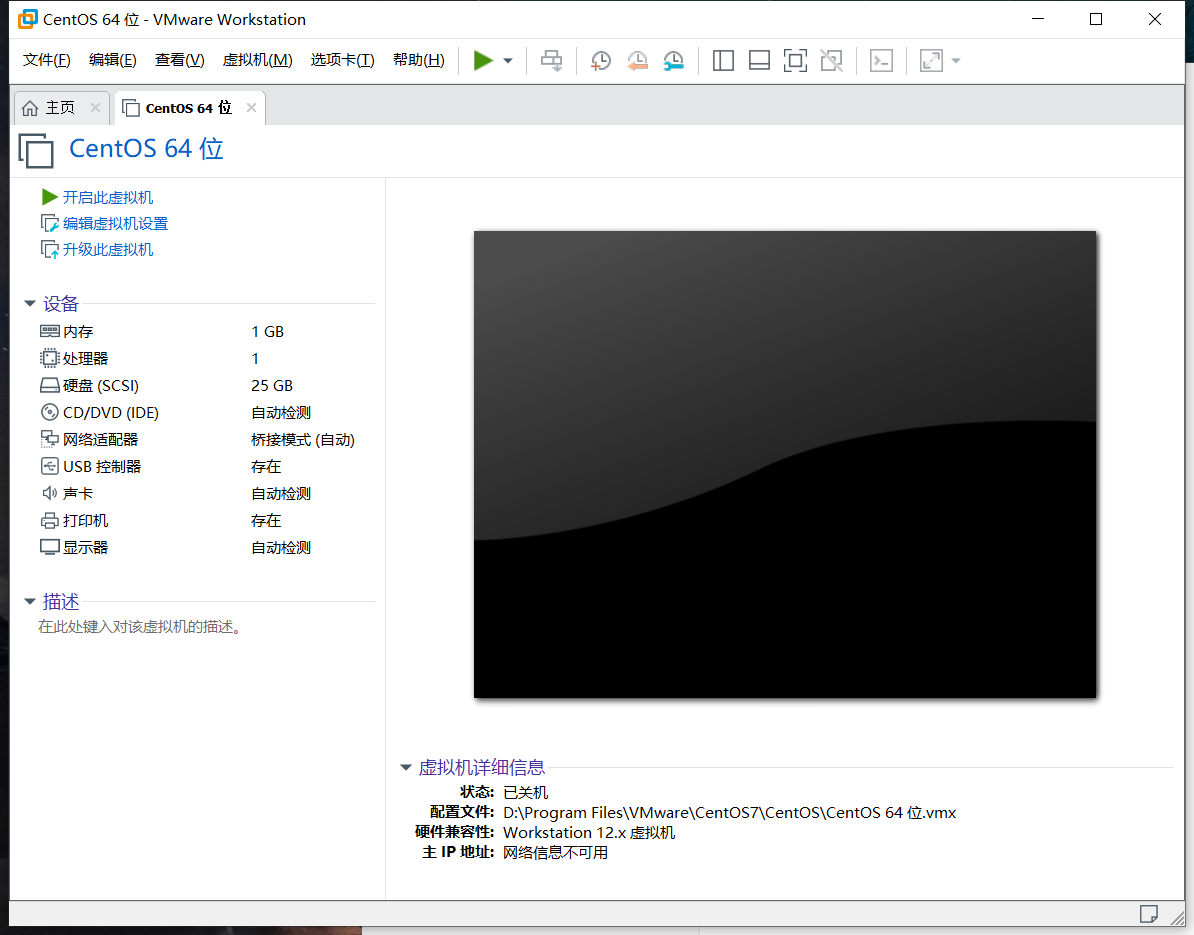Screen dimensions: 1194x935
Task: Collapse the 设备 devices section
Action: [x=29, y=303]
